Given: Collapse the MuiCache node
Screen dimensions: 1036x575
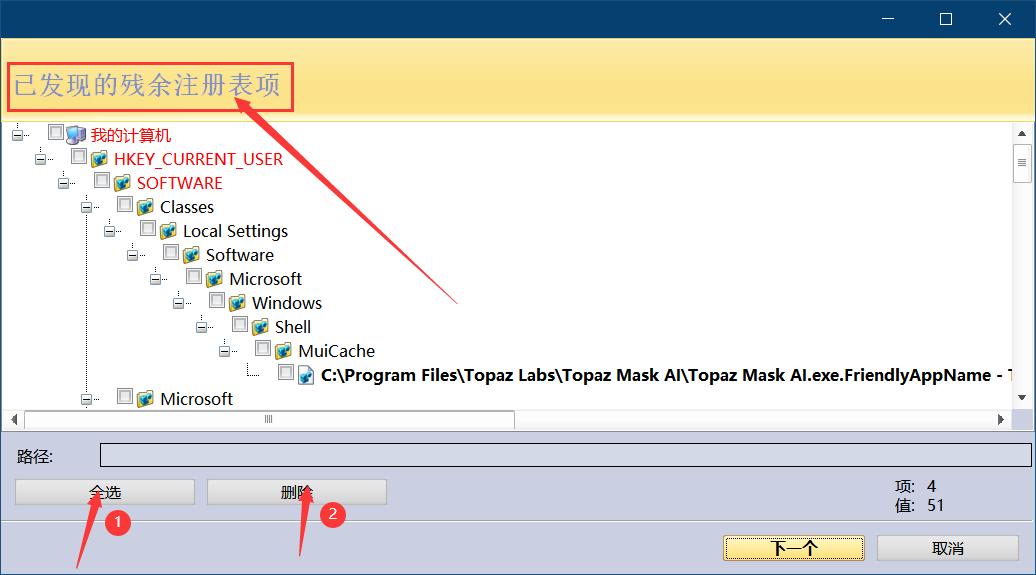Looking at the screenshot, I should (x=225, y=351).
